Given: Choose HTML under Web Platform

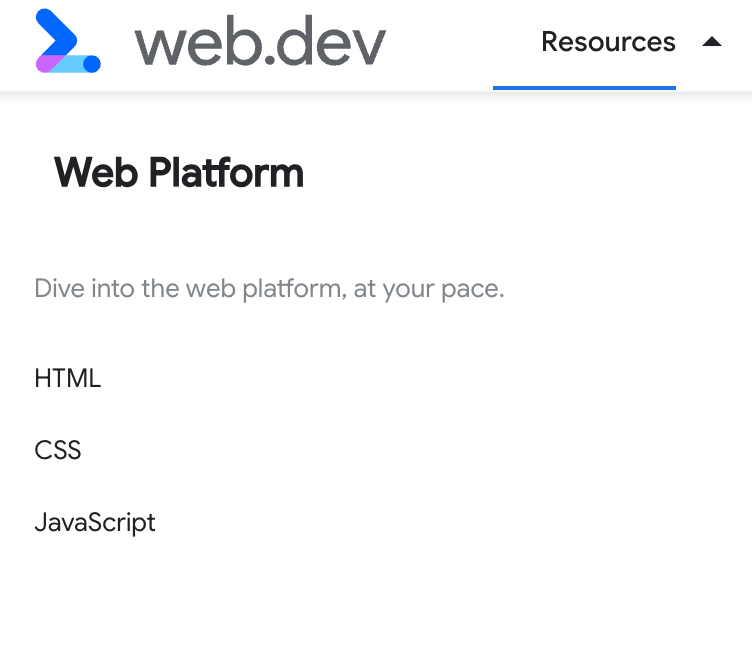Looking at the screenshot, I should click(68, 378).
